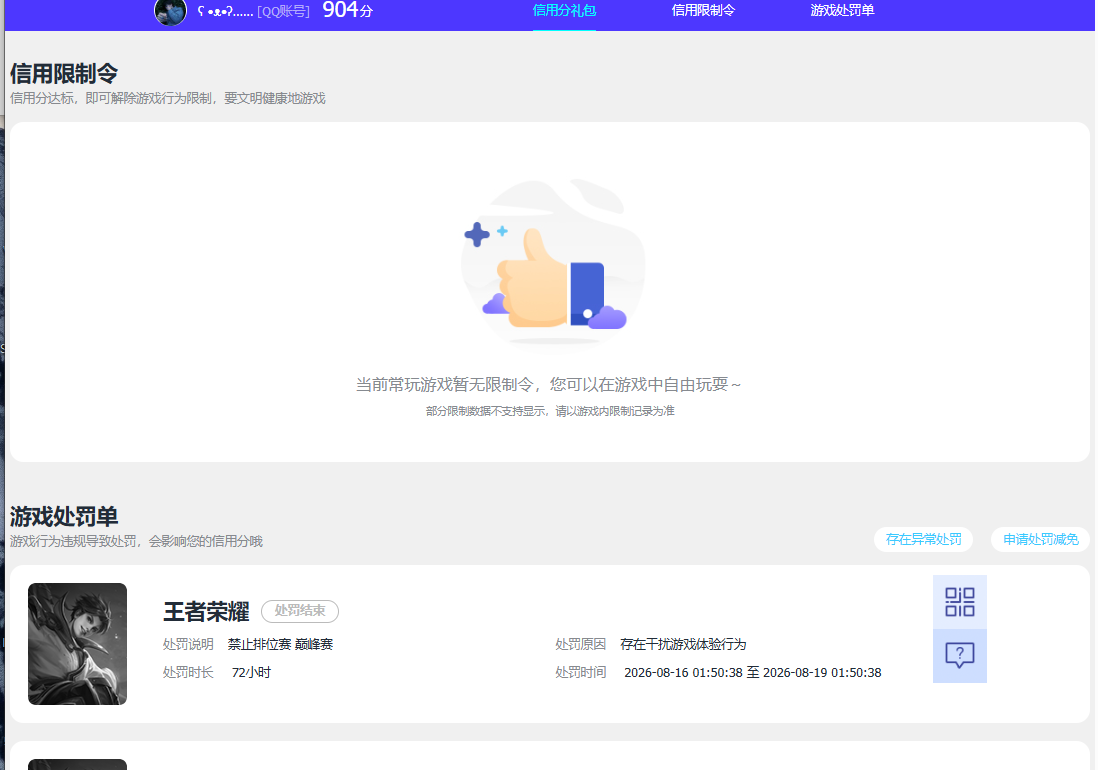Switch to 信用分礼包 tab

(x=564, y=10)
